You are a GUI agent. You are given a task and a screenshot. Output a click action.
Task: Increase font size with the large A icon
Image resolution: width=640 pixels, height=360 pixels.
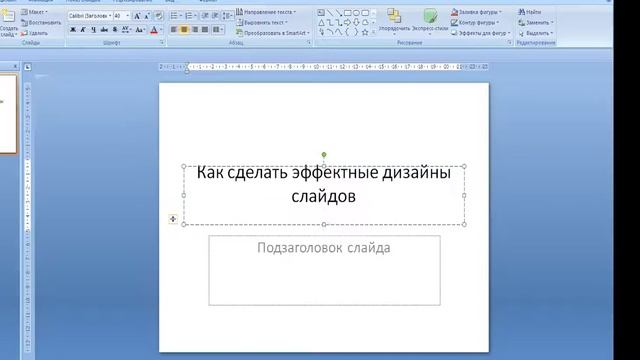click(x=137, y=16)
